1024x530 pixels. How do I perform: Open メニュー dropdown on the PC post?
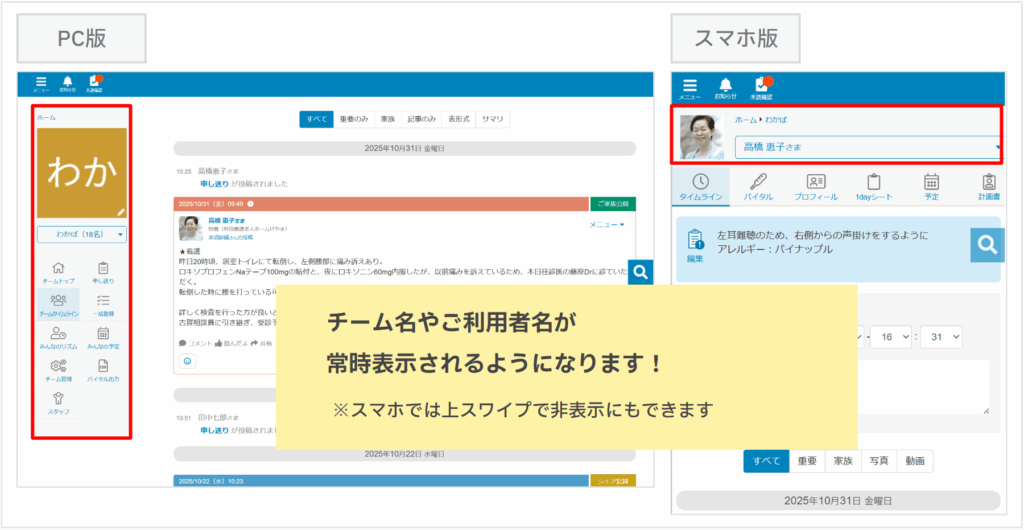[607, 225]
